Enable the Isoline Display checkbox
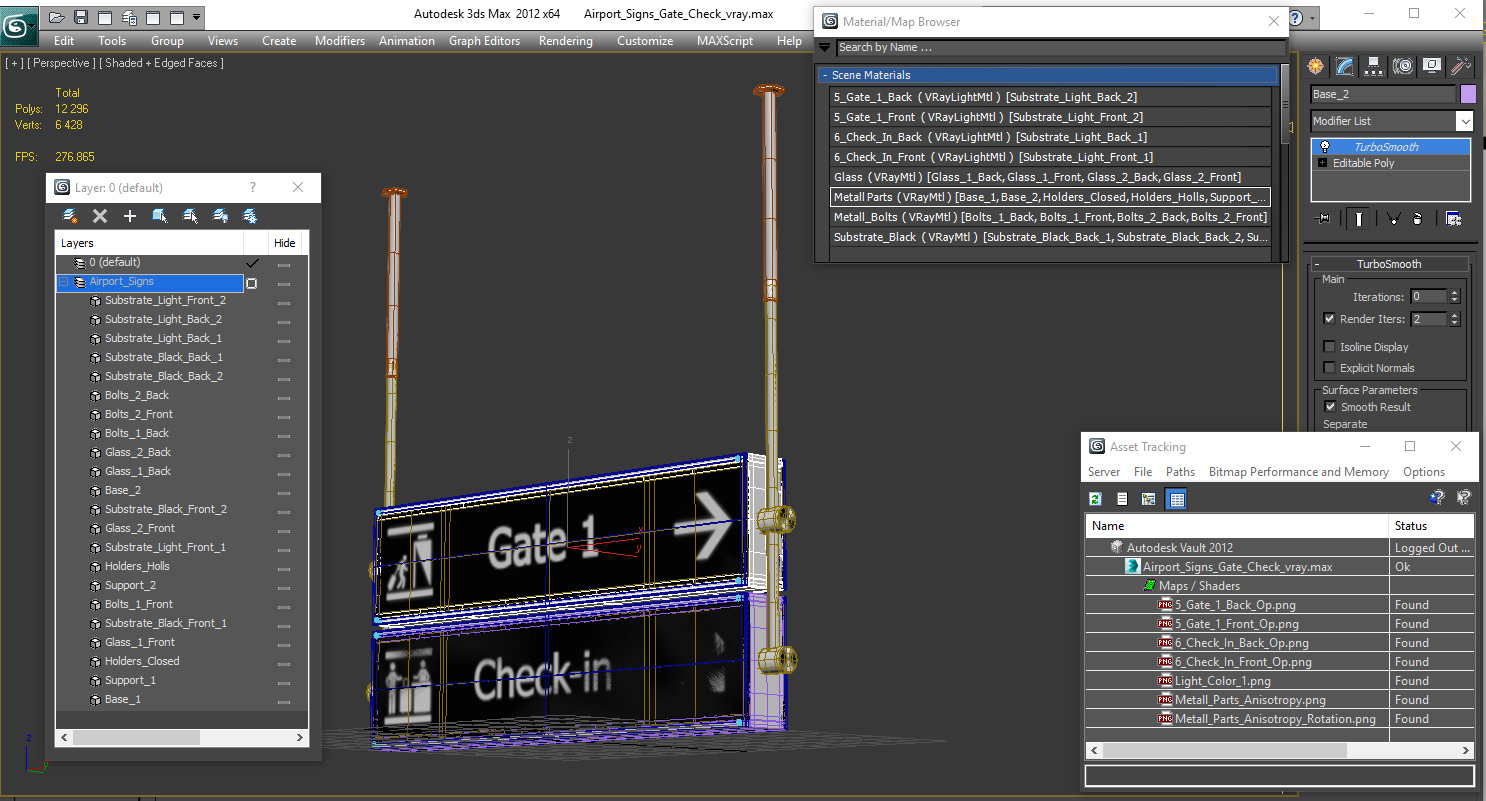The image size is (1486, 801). pyautogui.click(x=1329, y=347)
